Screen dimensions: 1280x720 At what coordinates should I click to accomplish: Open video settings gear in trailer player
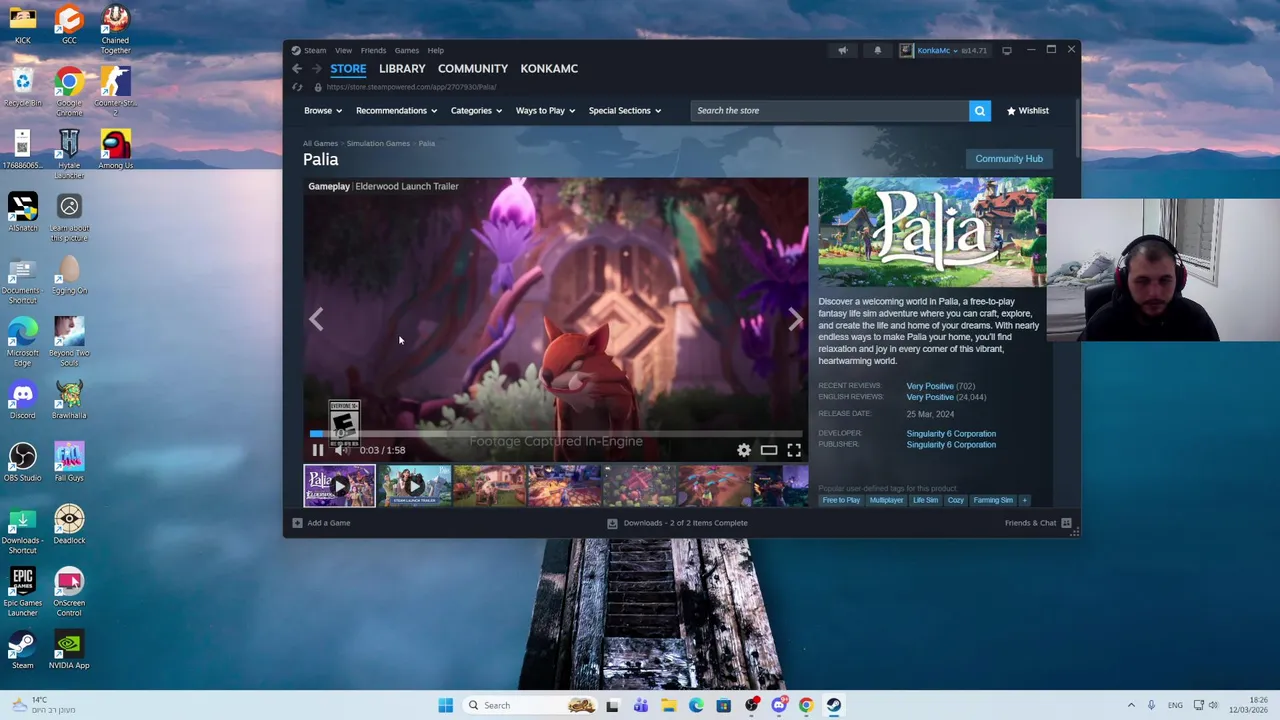click(x=744, y=450)
